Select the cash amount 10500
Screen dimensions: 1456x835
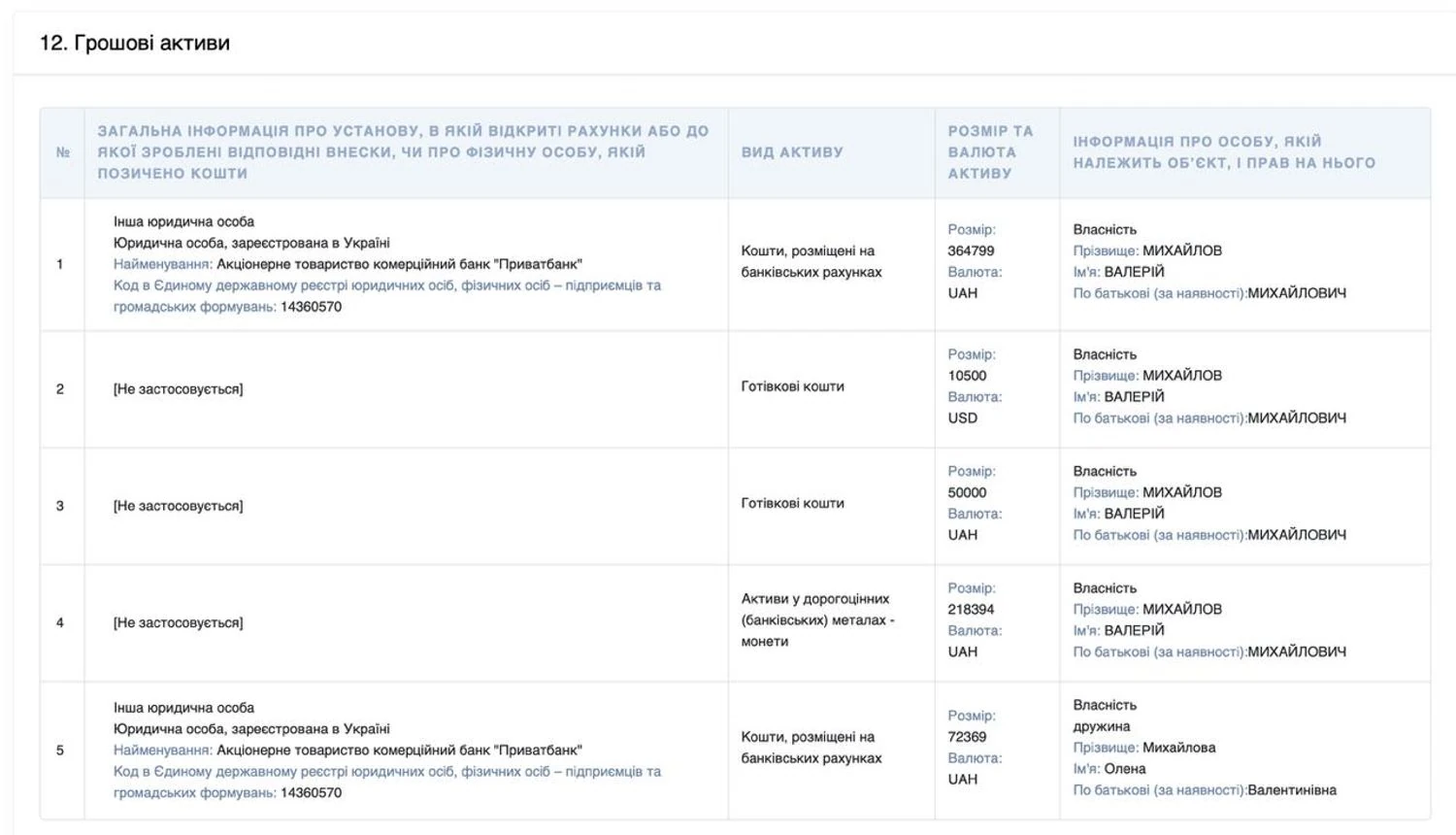(967, 376)
